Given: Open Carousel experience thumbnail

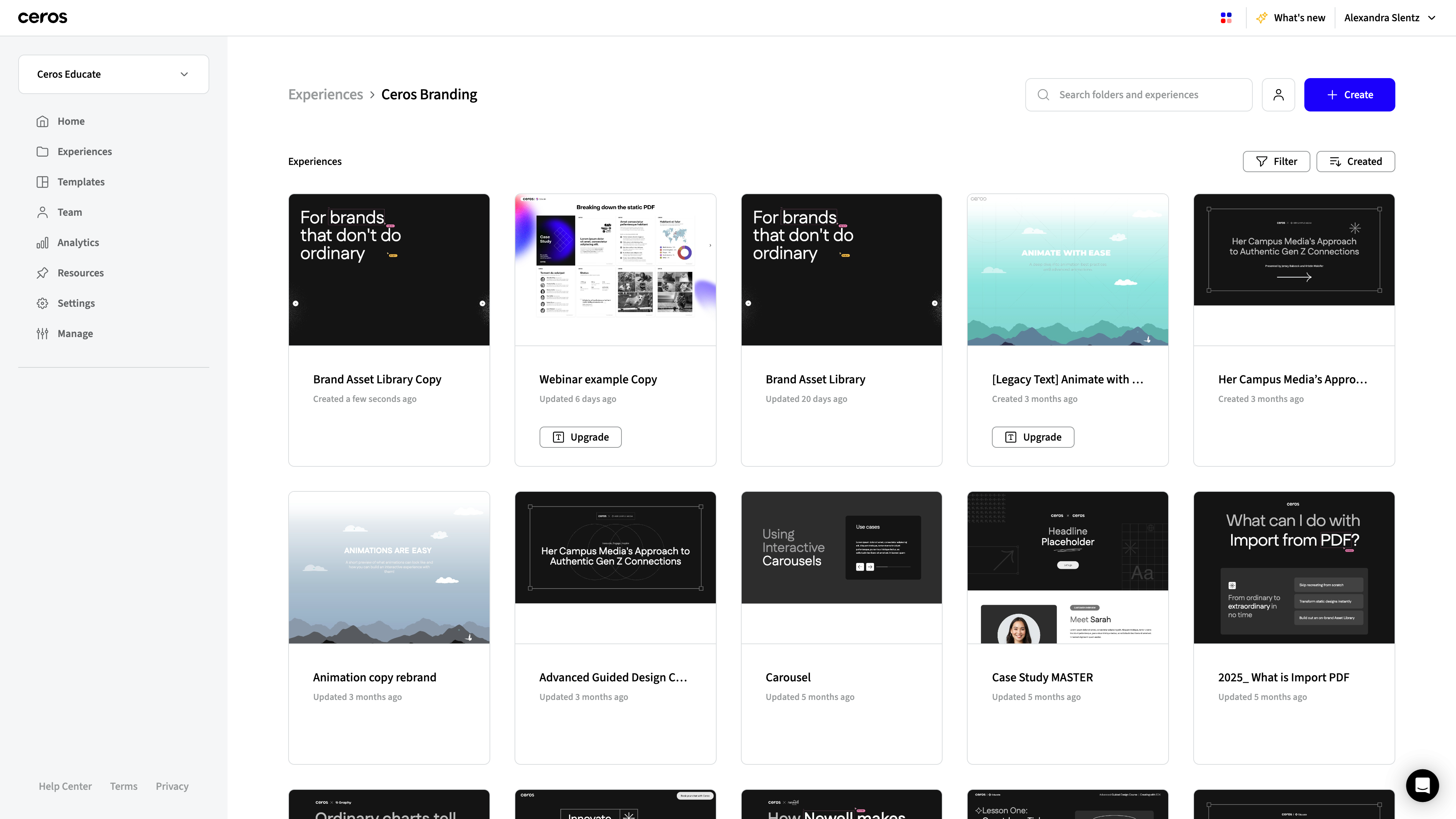Looking at the screenshot, I should tap(842, 568).
